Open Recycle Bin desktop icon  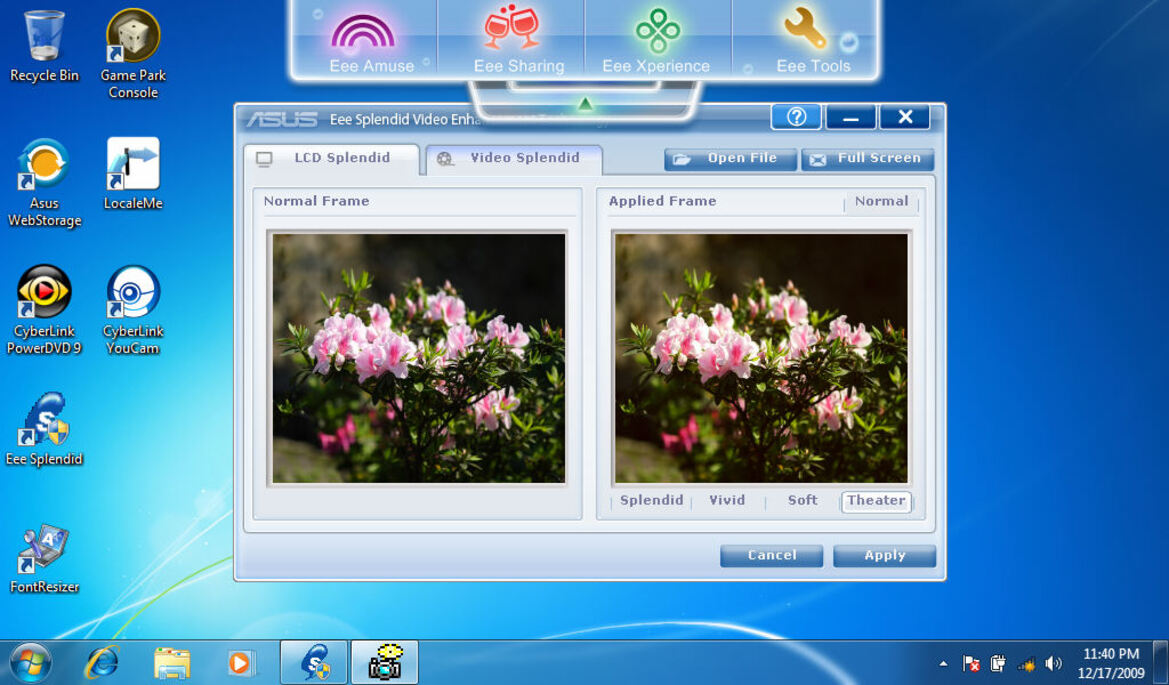(x=44, y=45)
